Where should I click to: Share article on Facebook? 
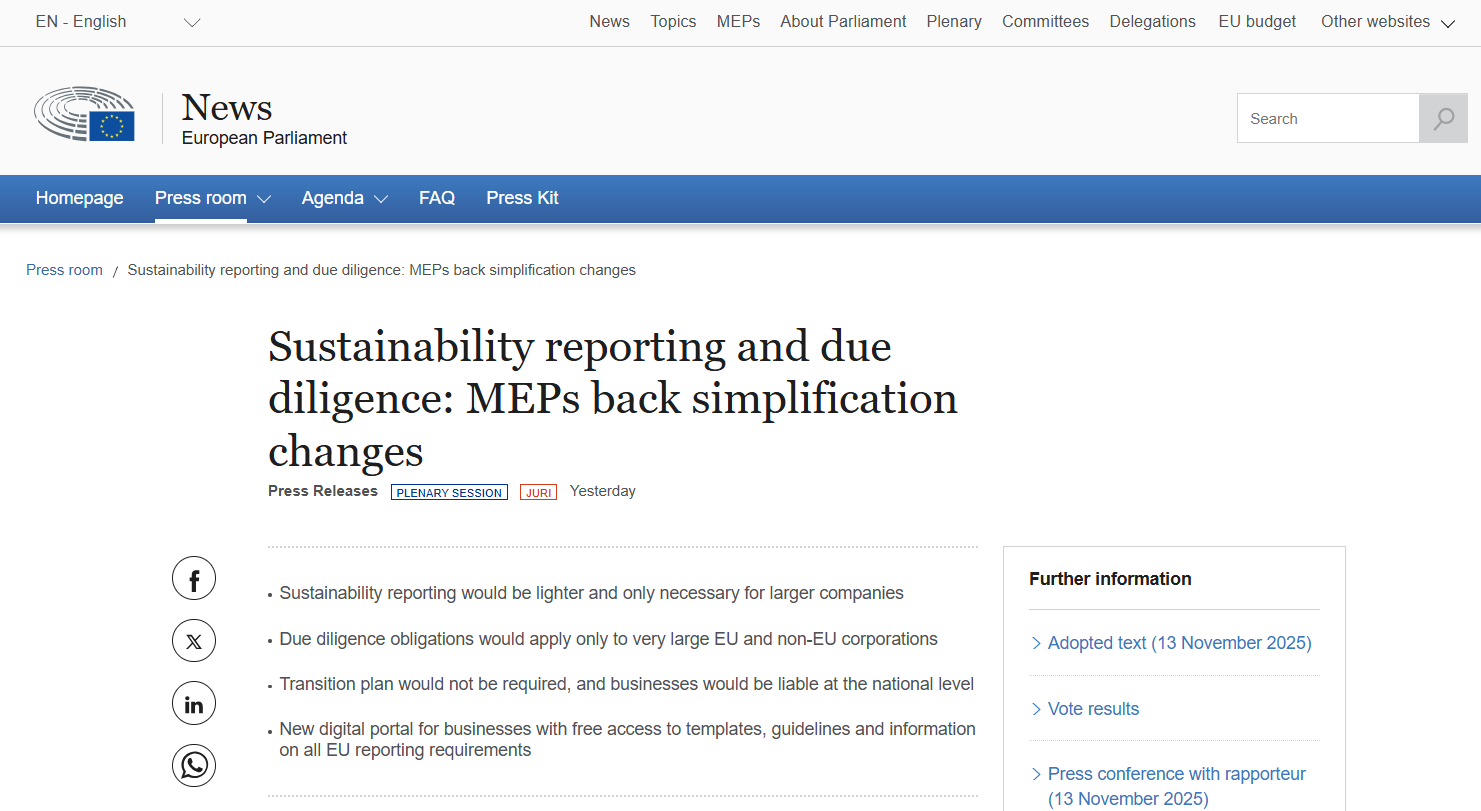(x=194, y=578)
